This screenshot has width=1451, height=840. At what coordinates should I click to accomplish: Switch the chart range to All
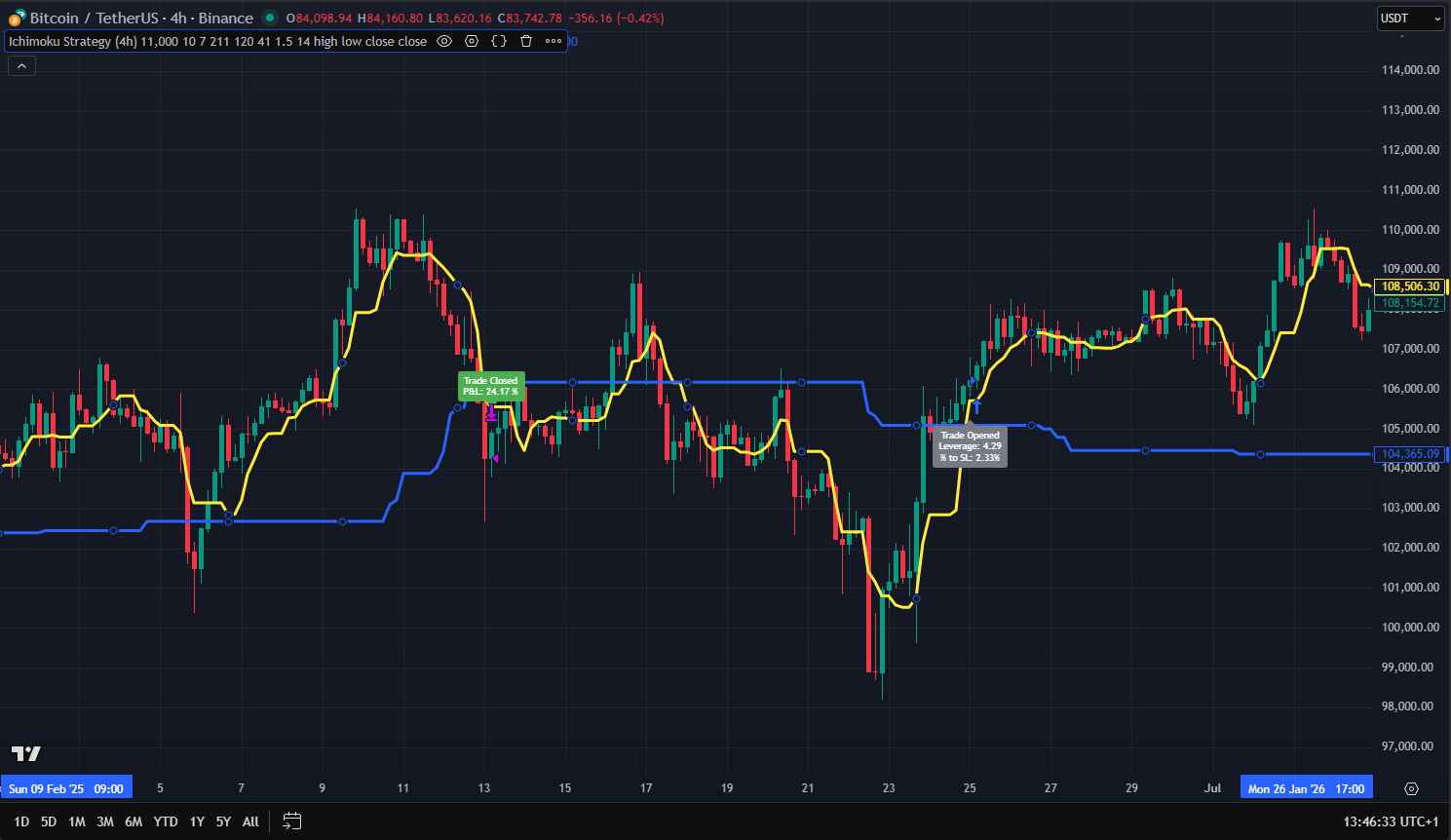[x=250, y=821]
